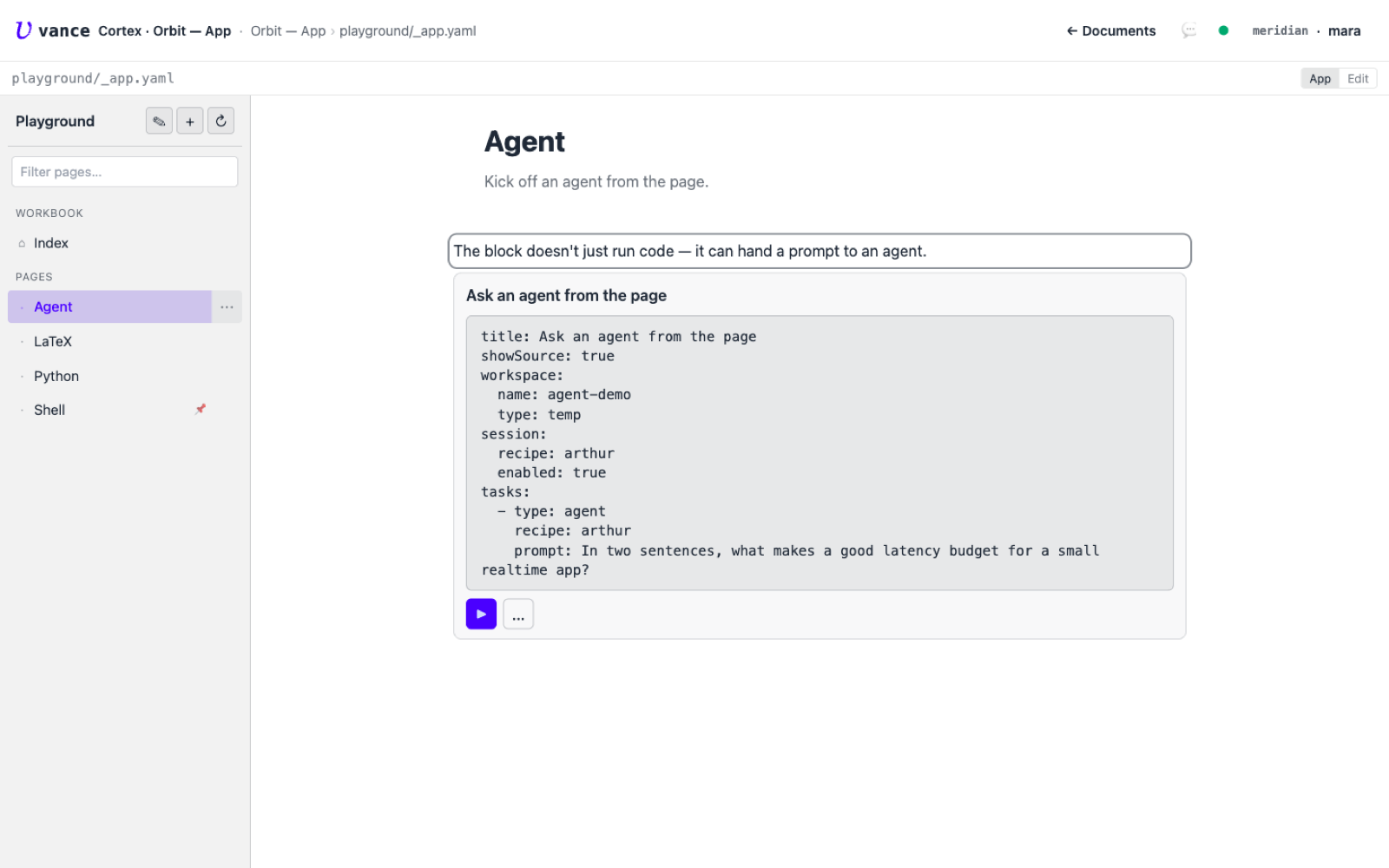Viewport: 1389px width, 868px height.
Task: Open the Index workbook page
Action: (x=125, y=244)
